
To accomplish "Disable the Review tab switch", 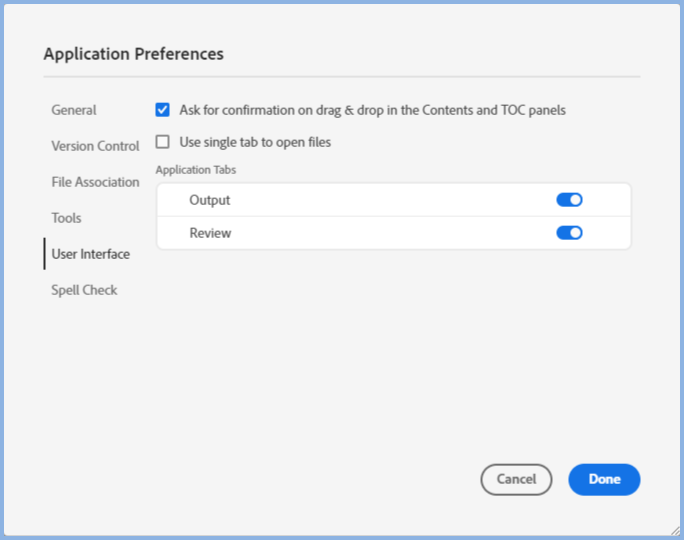I will point(569,233).
